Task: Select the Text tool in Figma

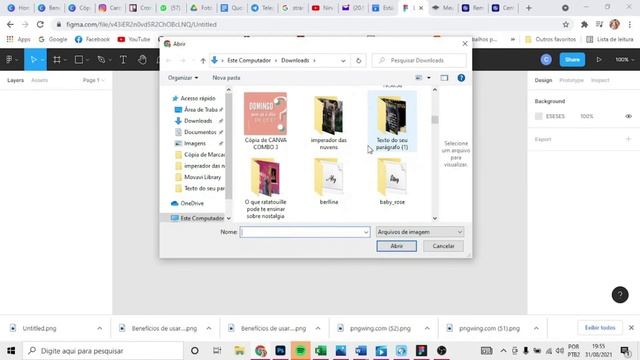Action: (x=123, y=60)
